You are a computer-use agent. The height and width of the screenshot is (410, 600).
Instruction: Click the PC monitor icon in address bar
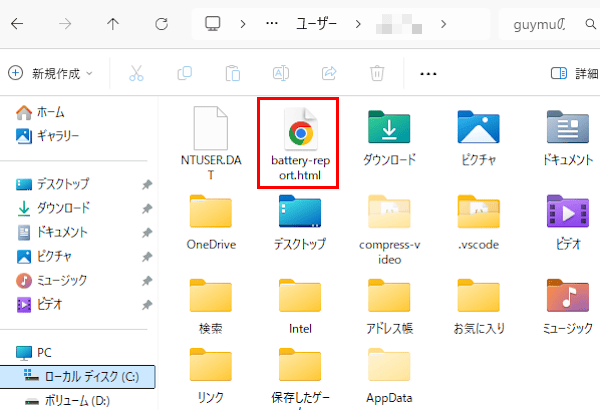212,24
